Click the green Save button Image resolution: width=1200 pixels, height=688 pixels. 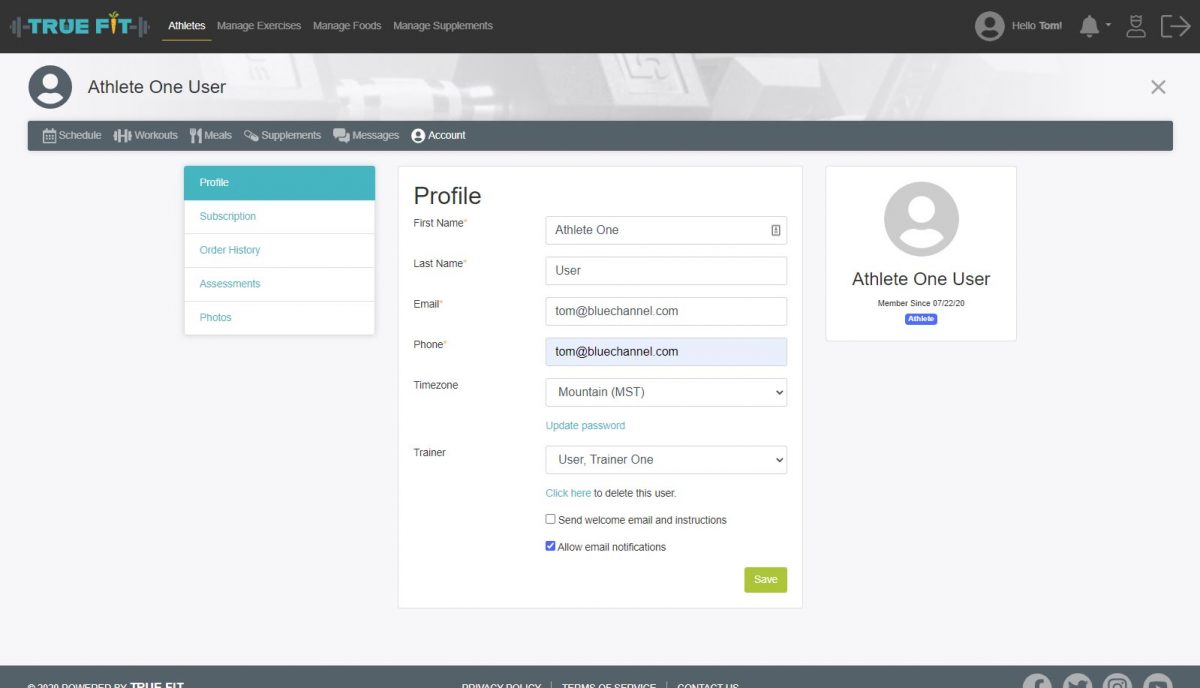click(765, 580)
